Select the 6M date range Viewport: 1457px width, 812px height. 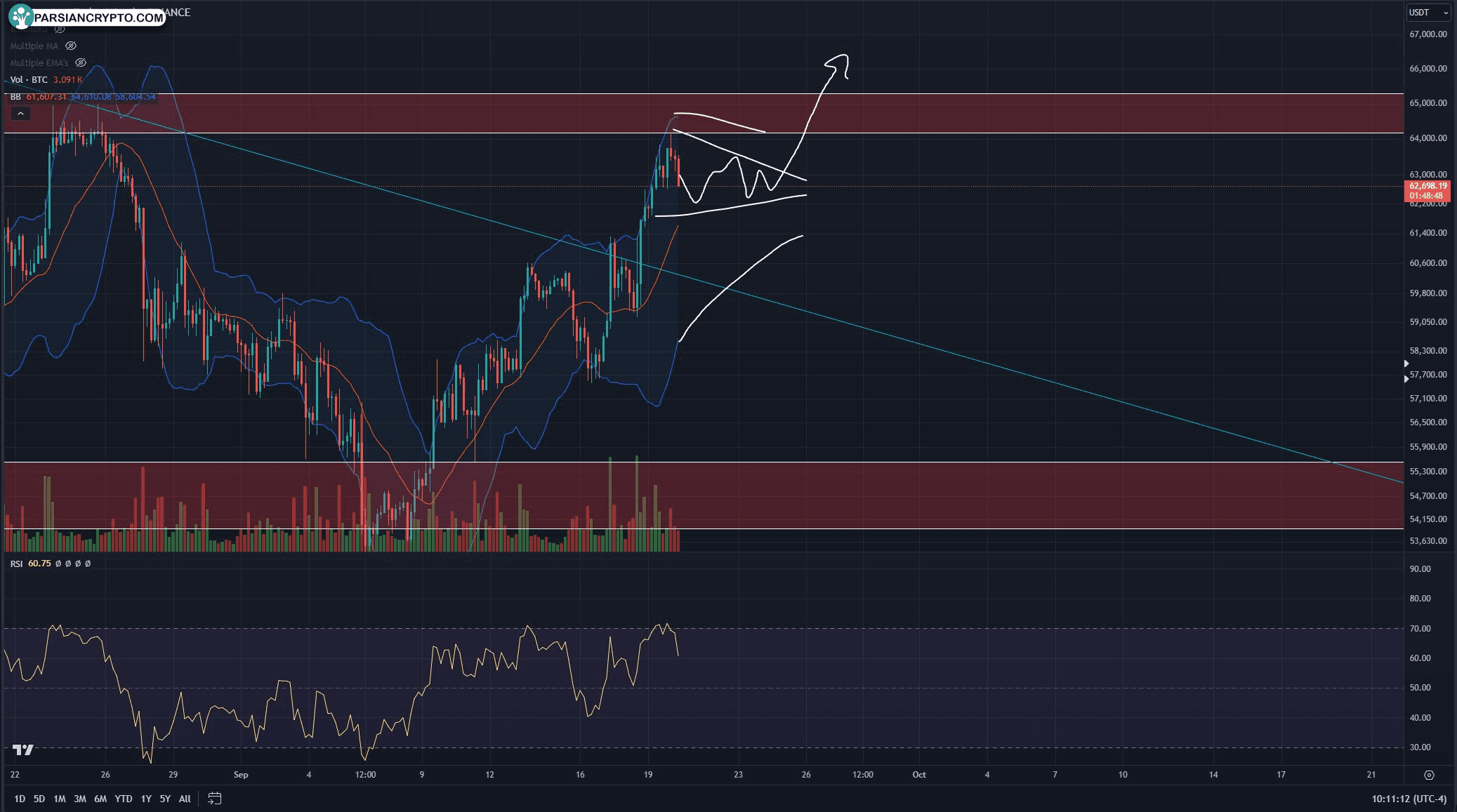click(100, 799)
